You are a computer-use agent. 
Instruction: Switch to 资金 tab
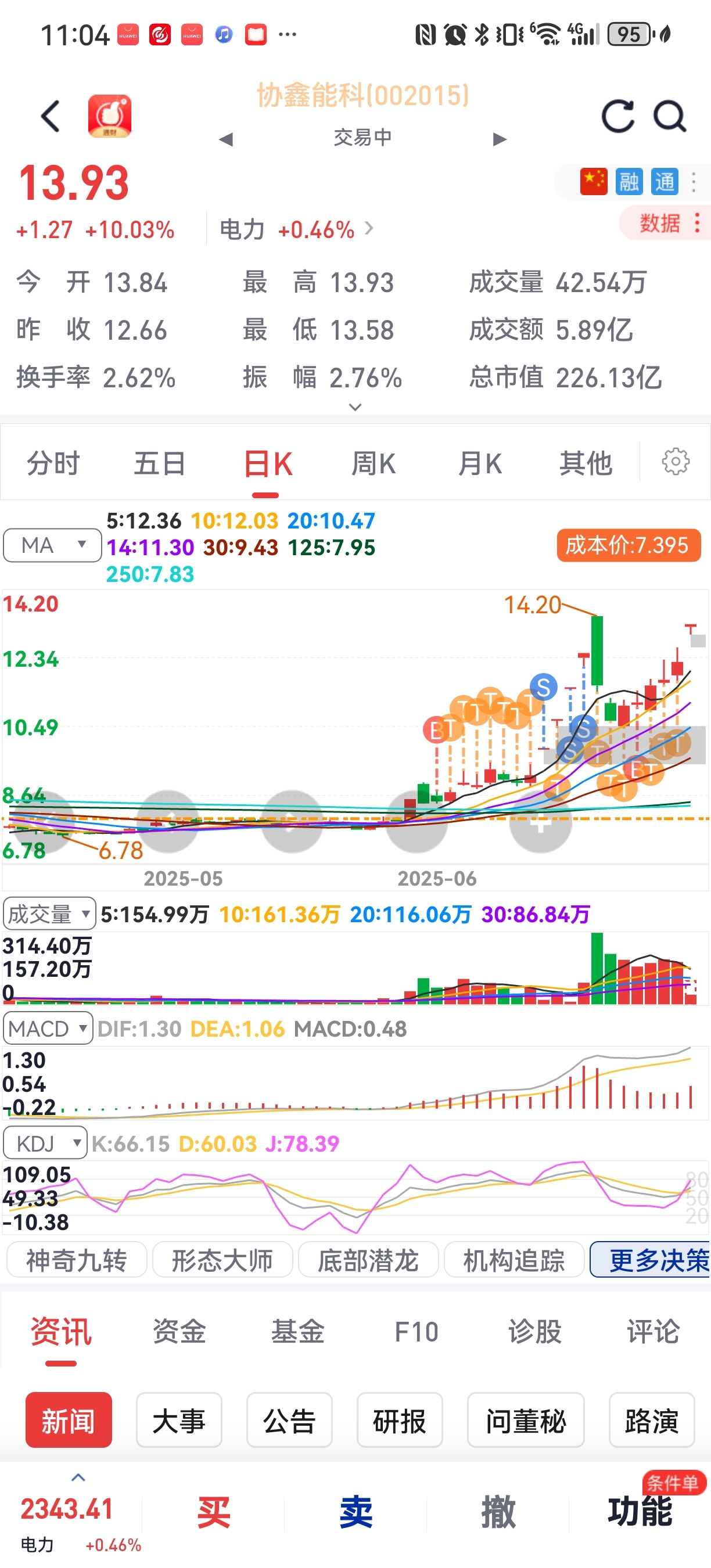click(x=179, y=1331)
